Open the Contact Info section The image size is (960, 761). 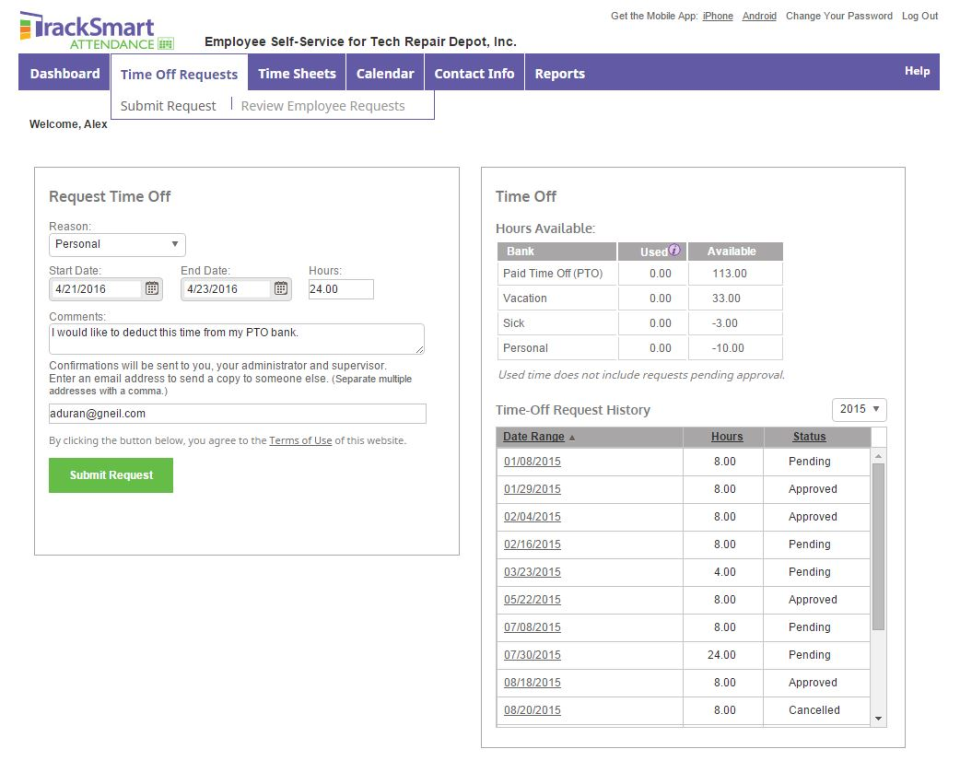(473, 73)
